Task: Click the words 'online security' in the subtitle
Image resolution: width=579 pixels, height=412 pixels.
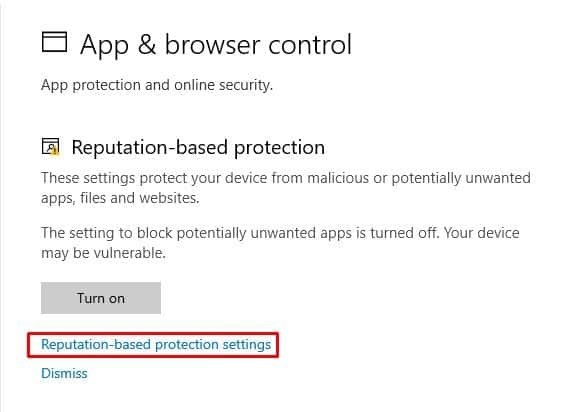Action: (x=223, y=85)
